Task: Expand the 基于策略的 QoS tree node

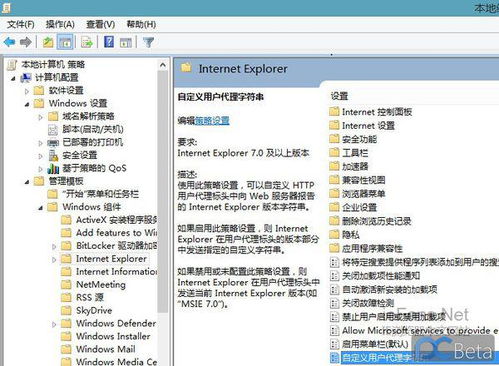Action: click(40, 169)
